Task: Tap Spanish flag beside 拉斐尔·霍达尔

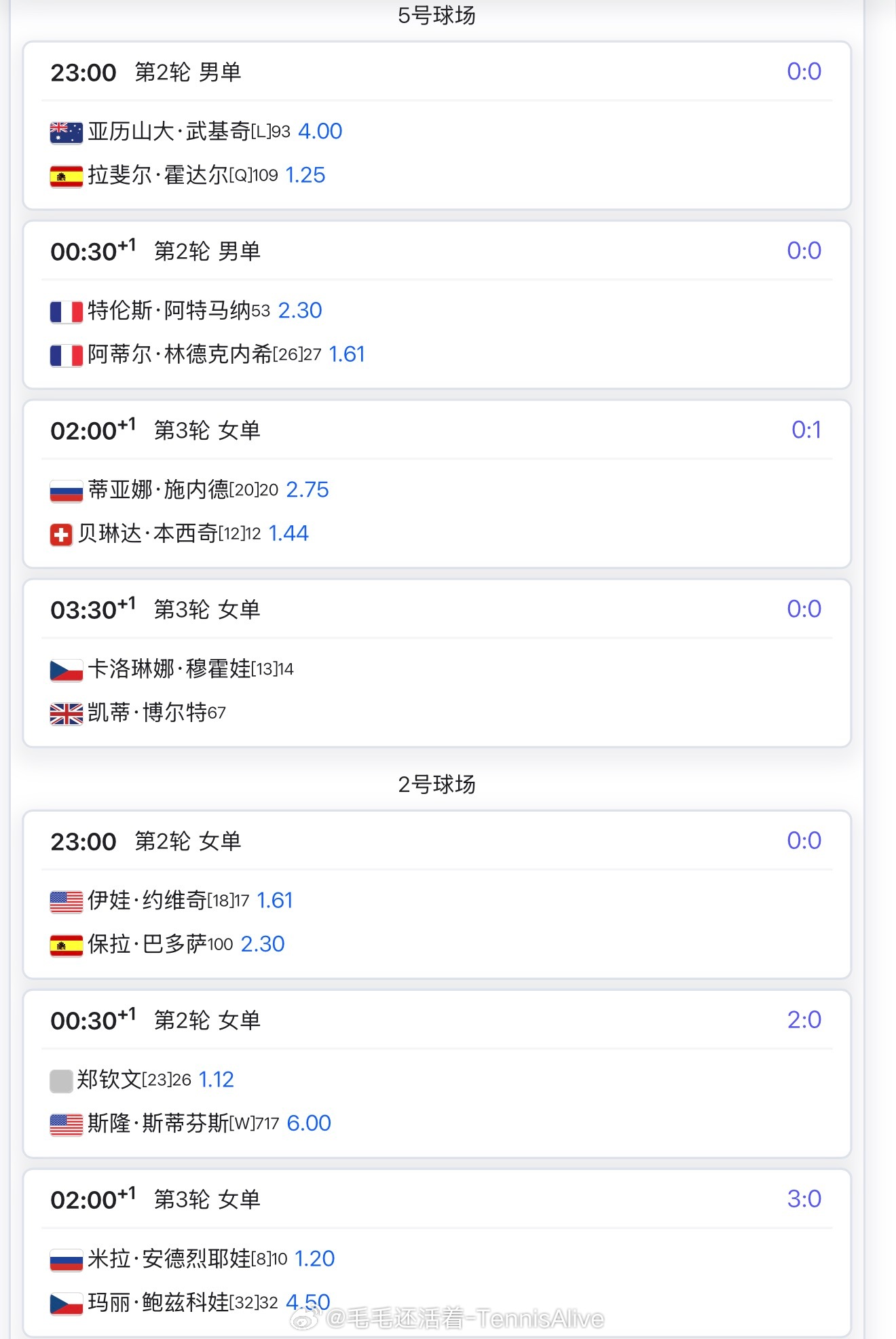Action: 67,176
